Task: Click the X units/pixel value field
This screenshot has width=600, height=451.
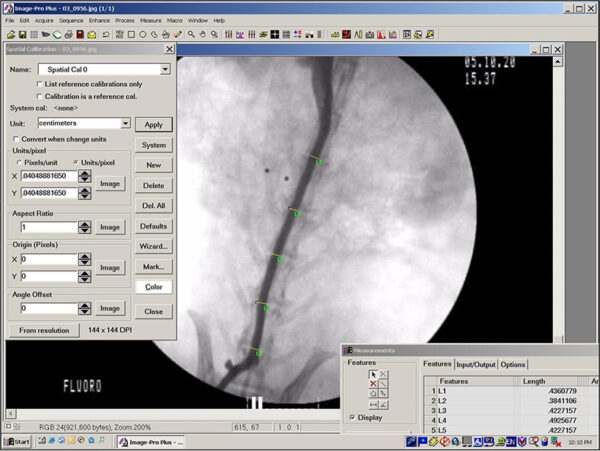Action: click(49, 176)
